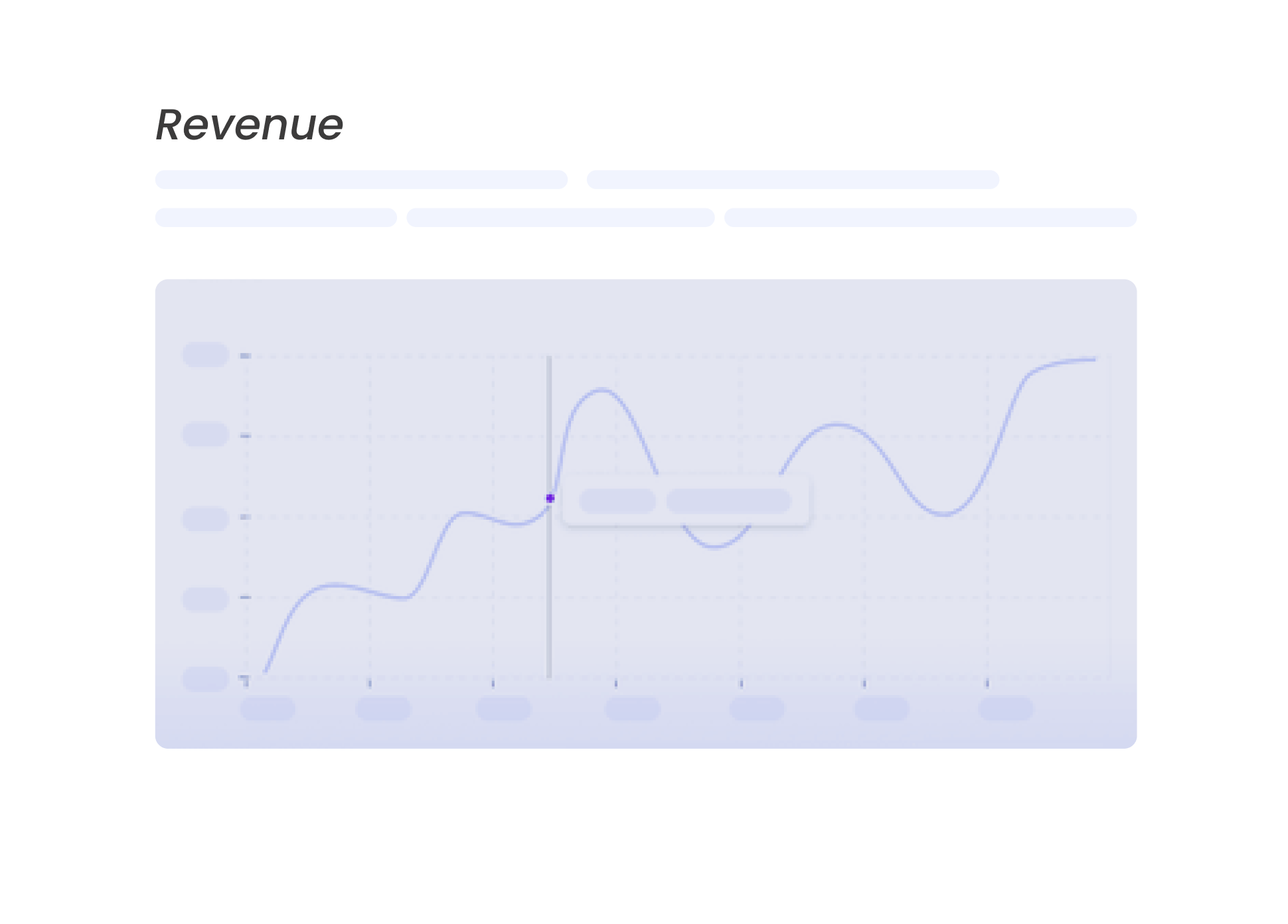Click the bottommost y-axis label placeholder

tap(206, 678)
